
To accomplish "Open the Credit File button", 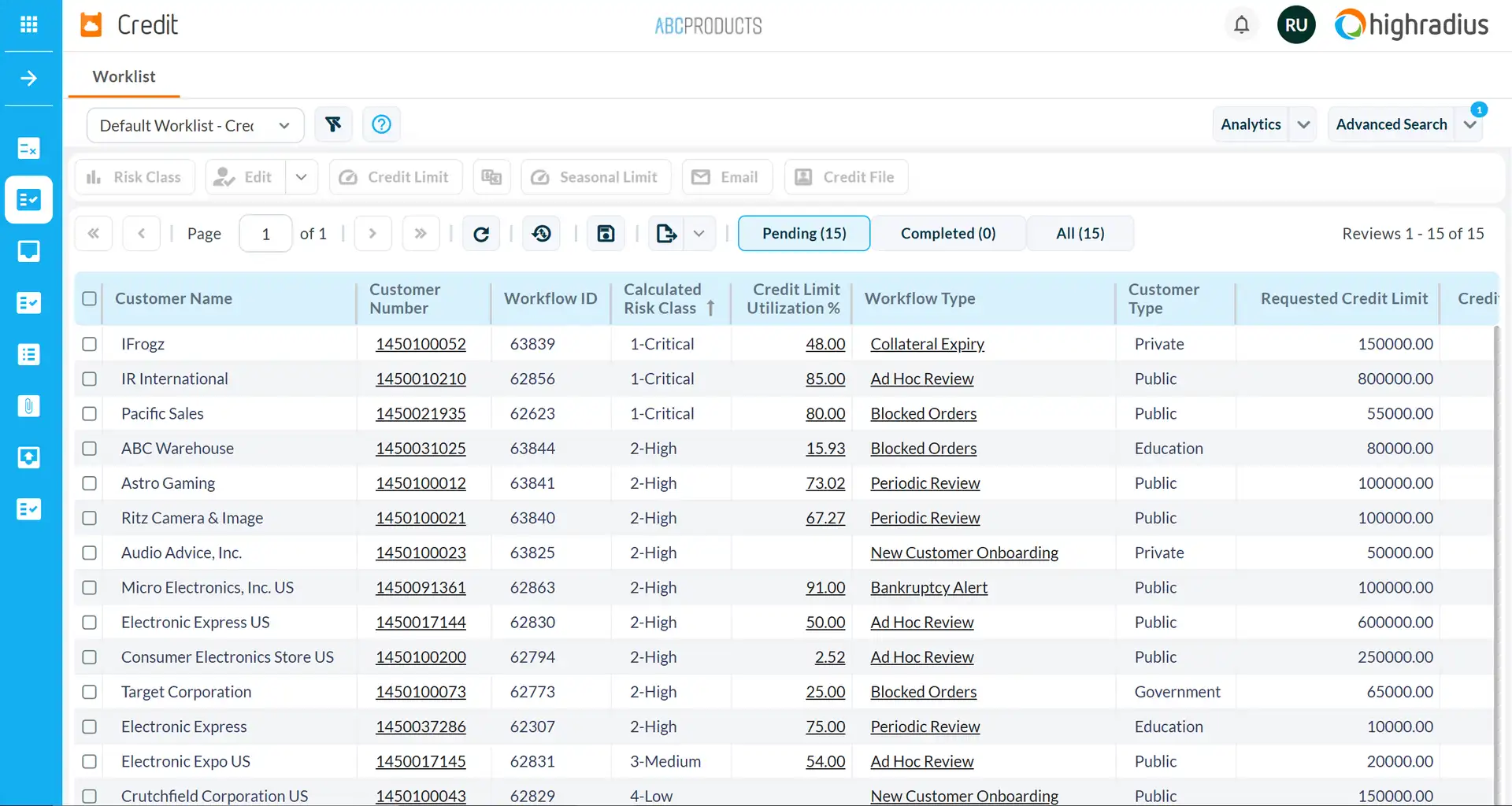I will [x=846, y=177].
